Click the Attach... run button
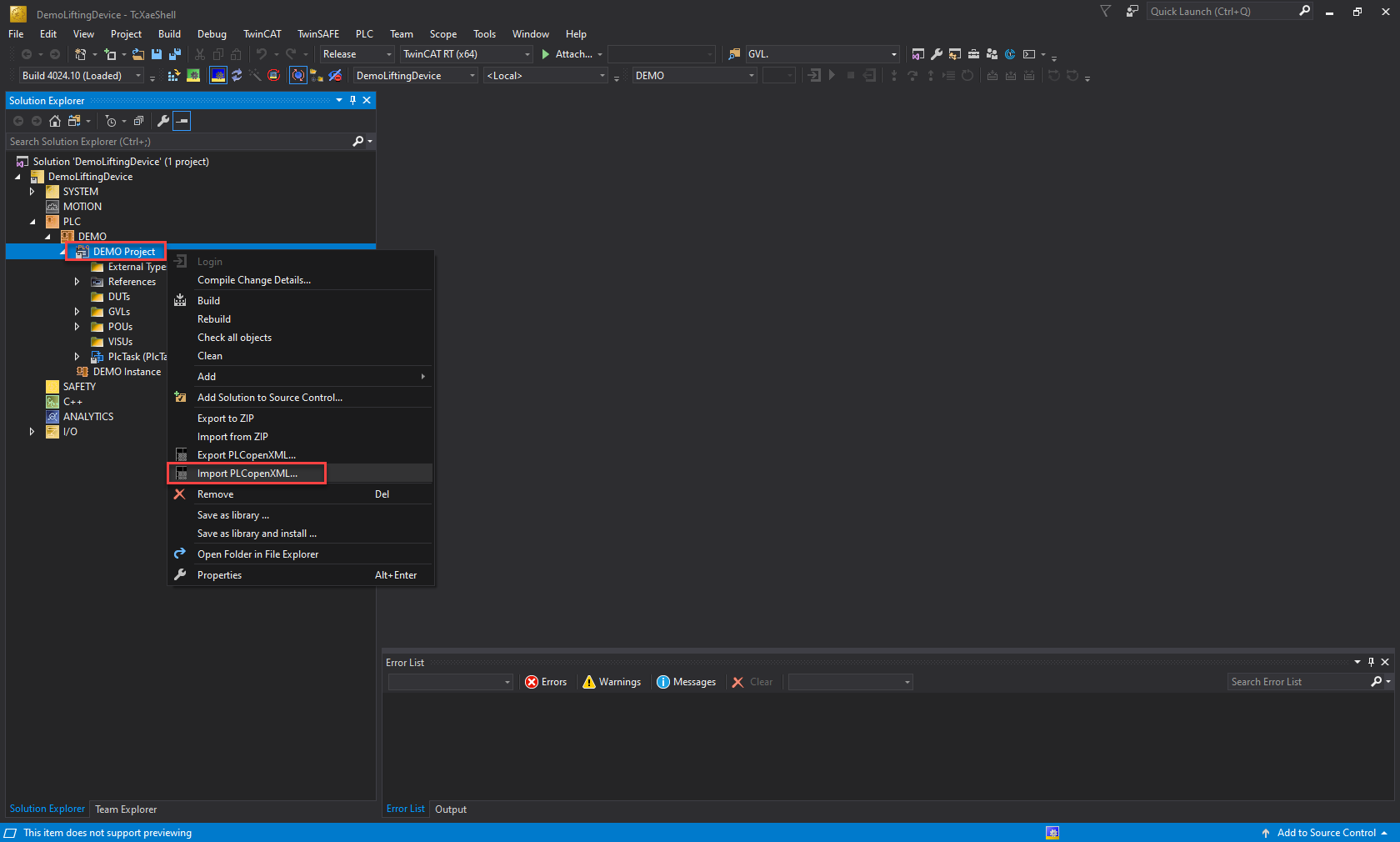 [567, 54]
